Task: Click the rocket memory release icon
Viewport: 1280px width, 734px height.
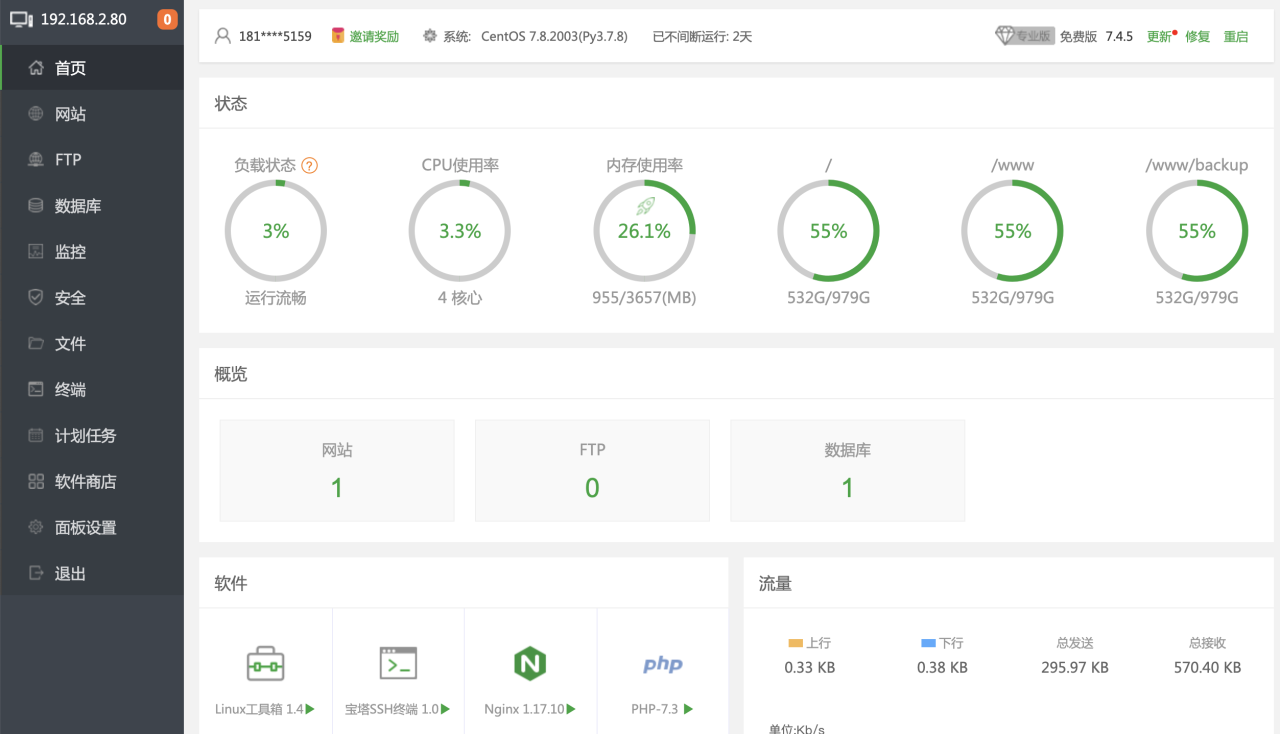Action: [645, 206]
